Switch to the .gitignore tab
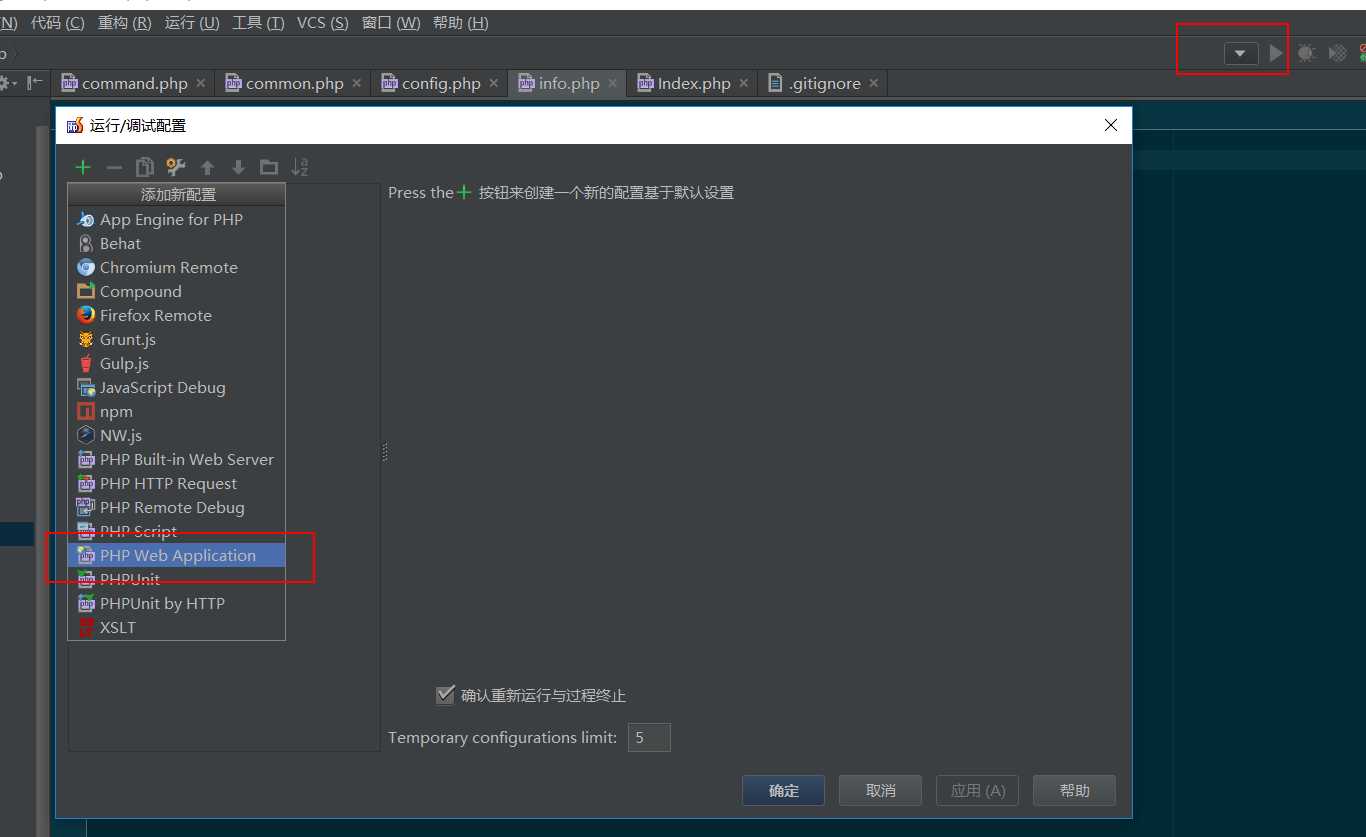1366x837 pixels. tap(824, 83)
